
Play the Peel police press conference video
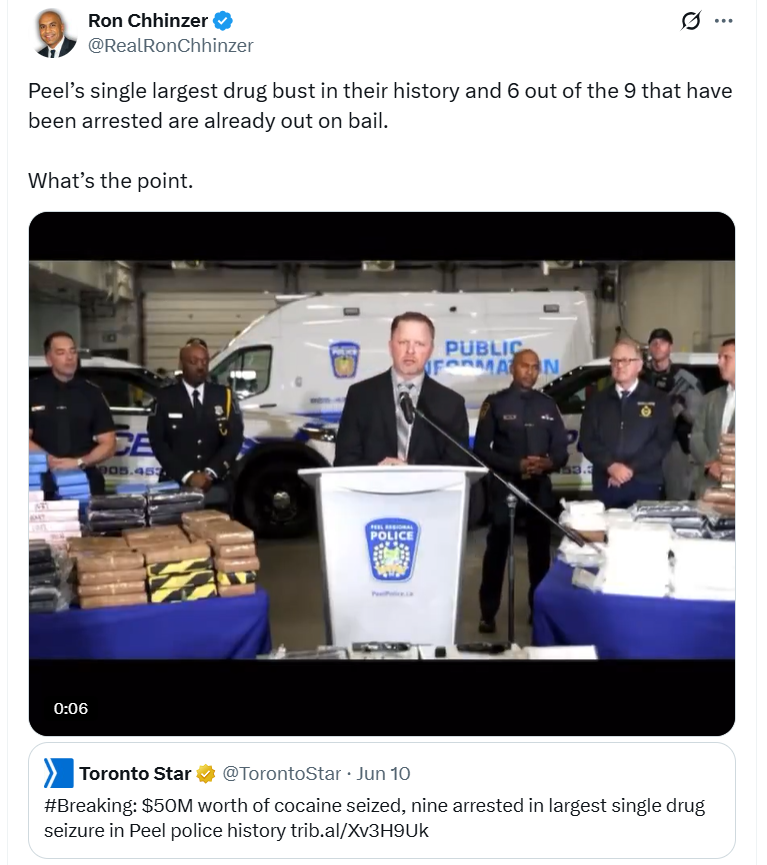(382, 473)
